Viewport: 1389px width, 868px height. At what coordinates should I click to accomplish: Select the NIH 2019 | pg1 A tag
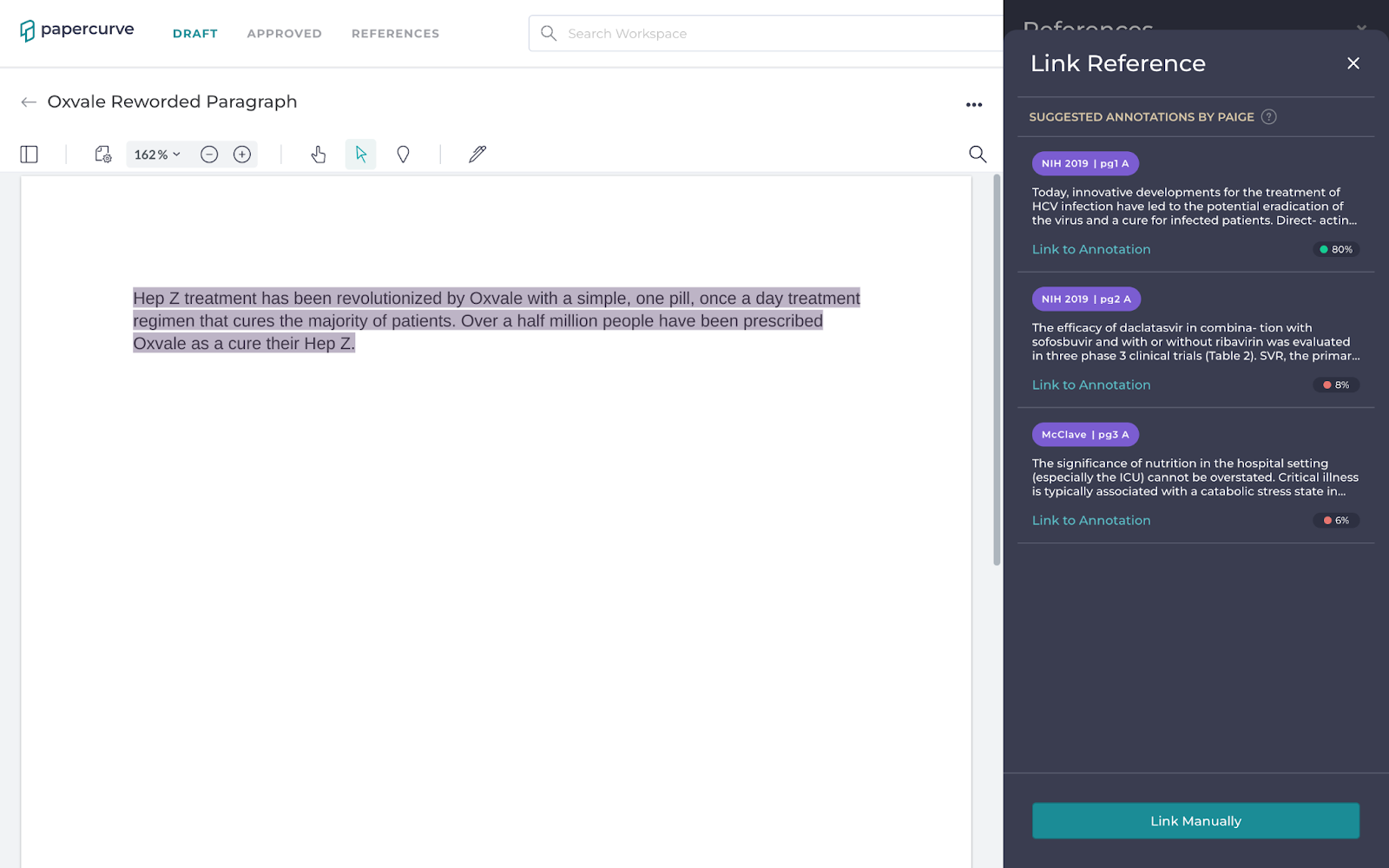coord(1085,163)
